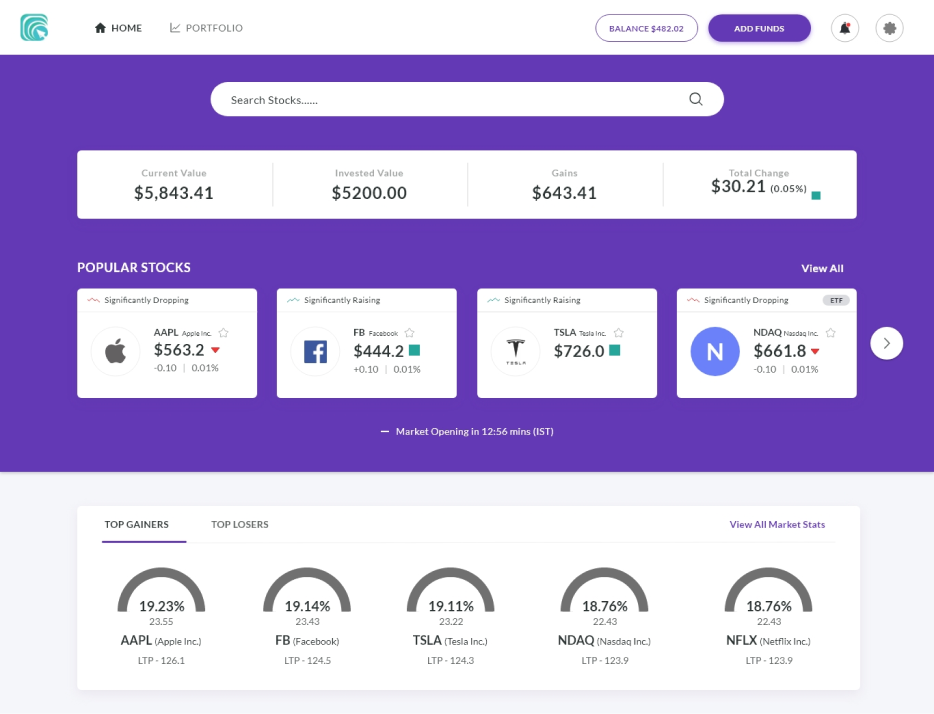Open the notifications bell
The height and width of the screenshot is (714, 934).
click(x=845, y=27)
